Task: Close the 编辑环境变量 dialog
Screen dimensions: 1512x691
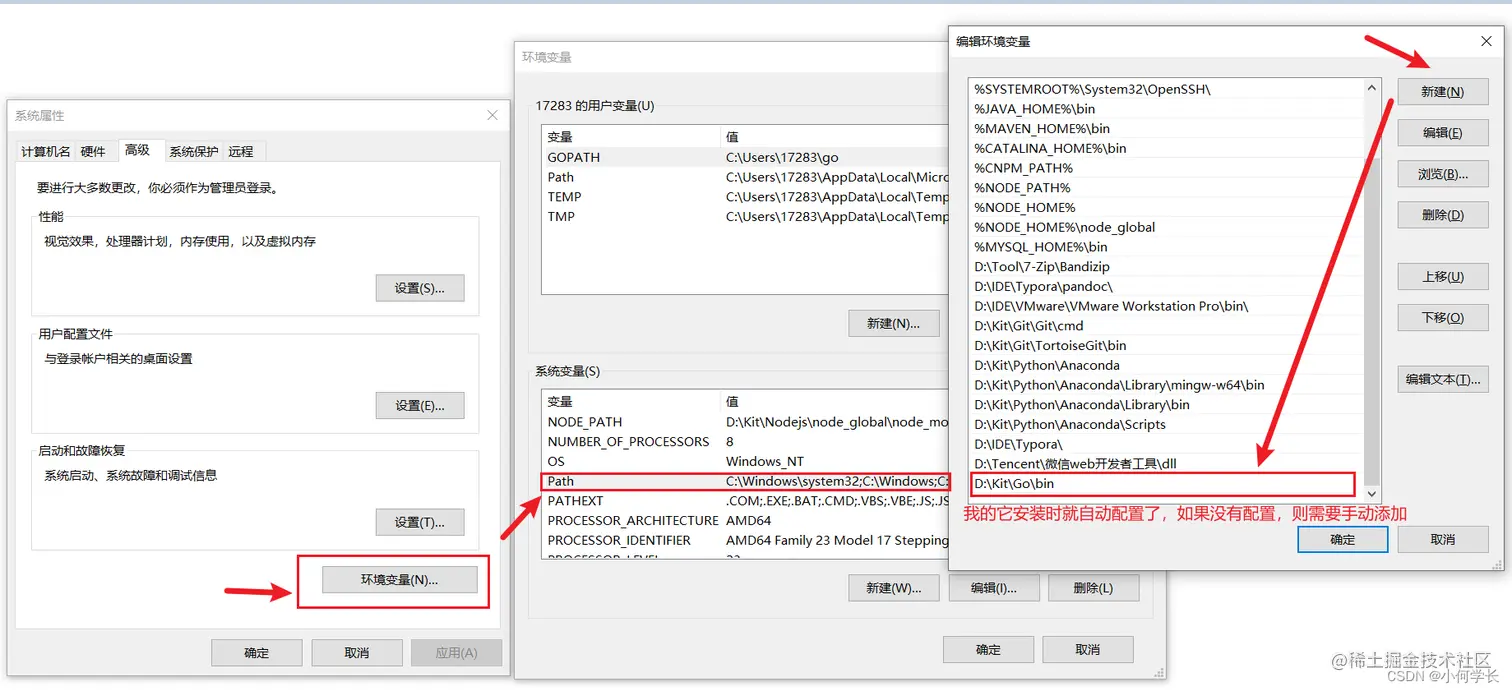Action: (x=1486, y=41)
